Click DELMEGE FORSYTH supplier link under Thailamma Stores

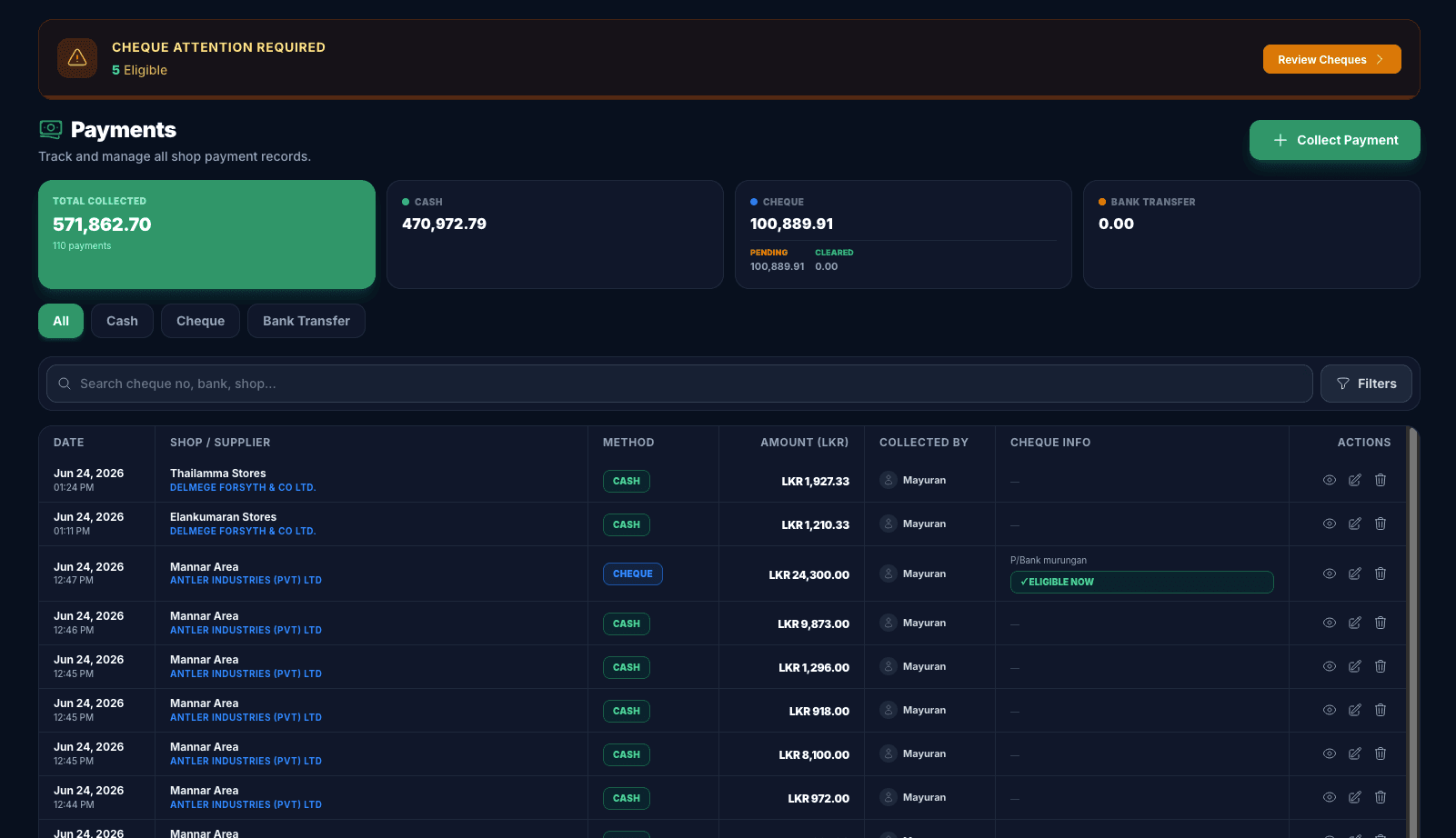pos(243,487)
